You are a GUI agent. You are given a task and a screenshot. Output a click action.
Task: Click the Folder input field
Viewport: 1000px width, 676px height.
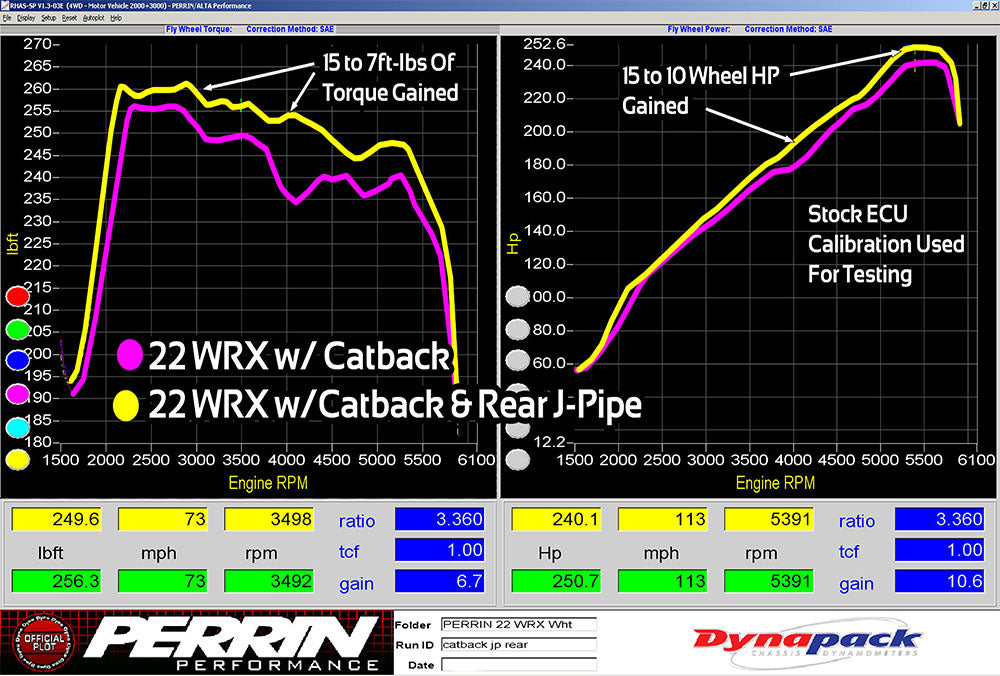point(517,625)
